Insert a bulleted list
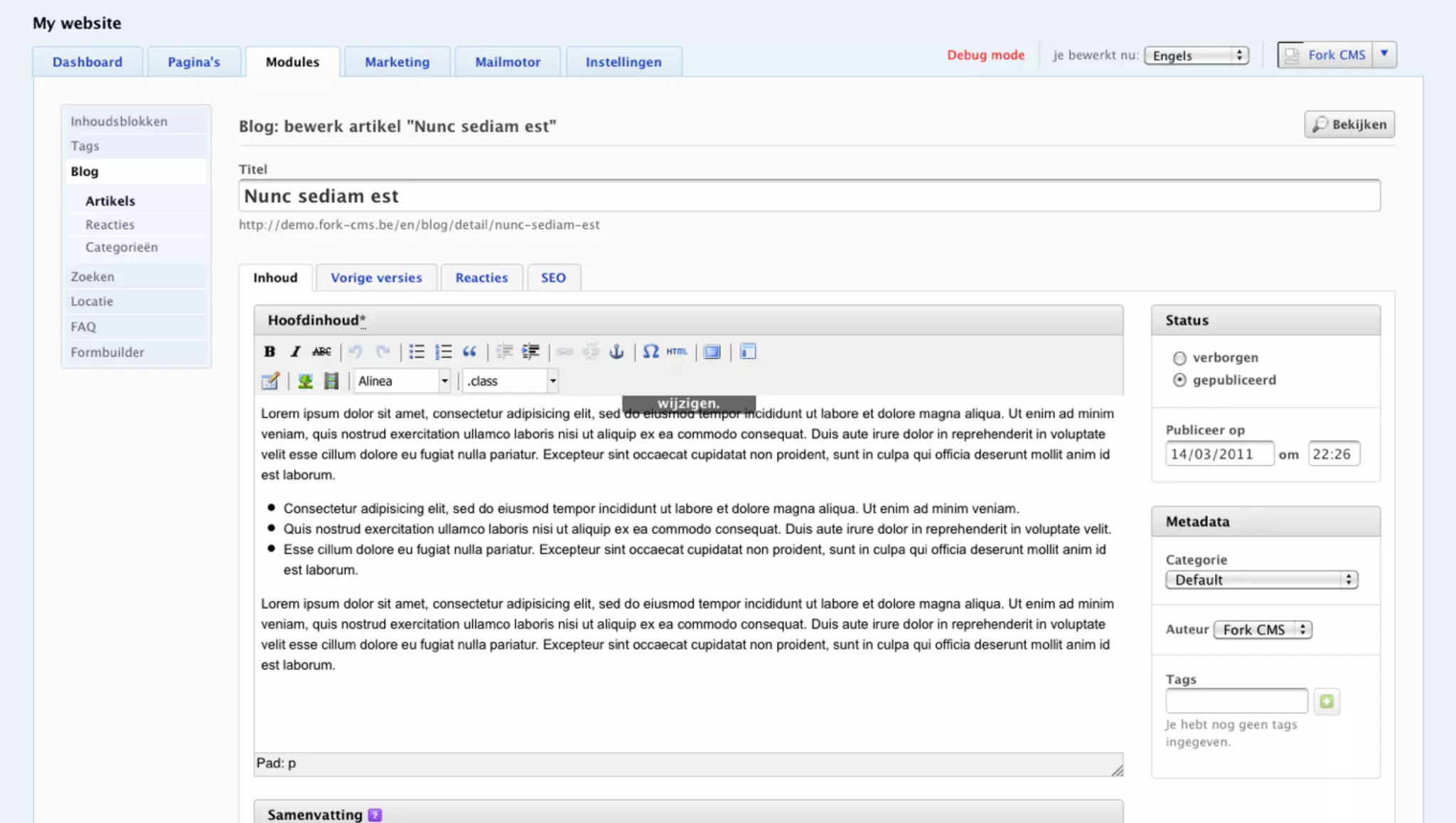This screenshot has height=823, width=1456. coord(417,351)
